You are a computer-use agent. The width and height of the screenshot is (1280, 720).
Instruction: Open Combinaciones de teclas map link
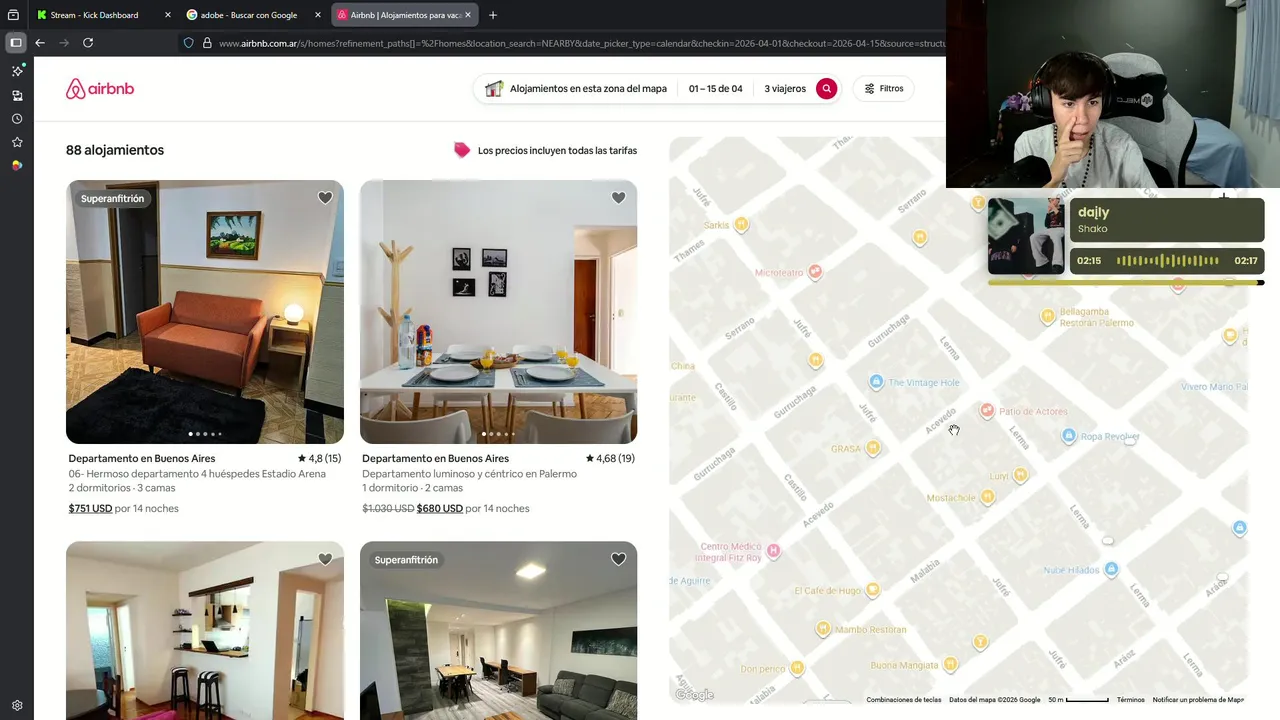(904, 700)
